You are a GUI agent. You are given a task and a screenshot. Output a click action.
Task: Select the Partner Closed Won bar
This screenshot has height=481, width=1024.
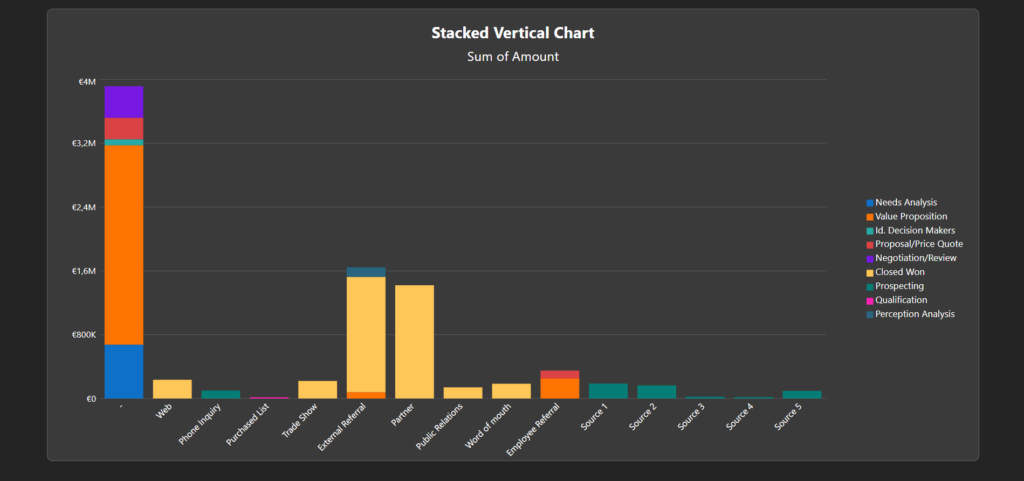point(414,341)
